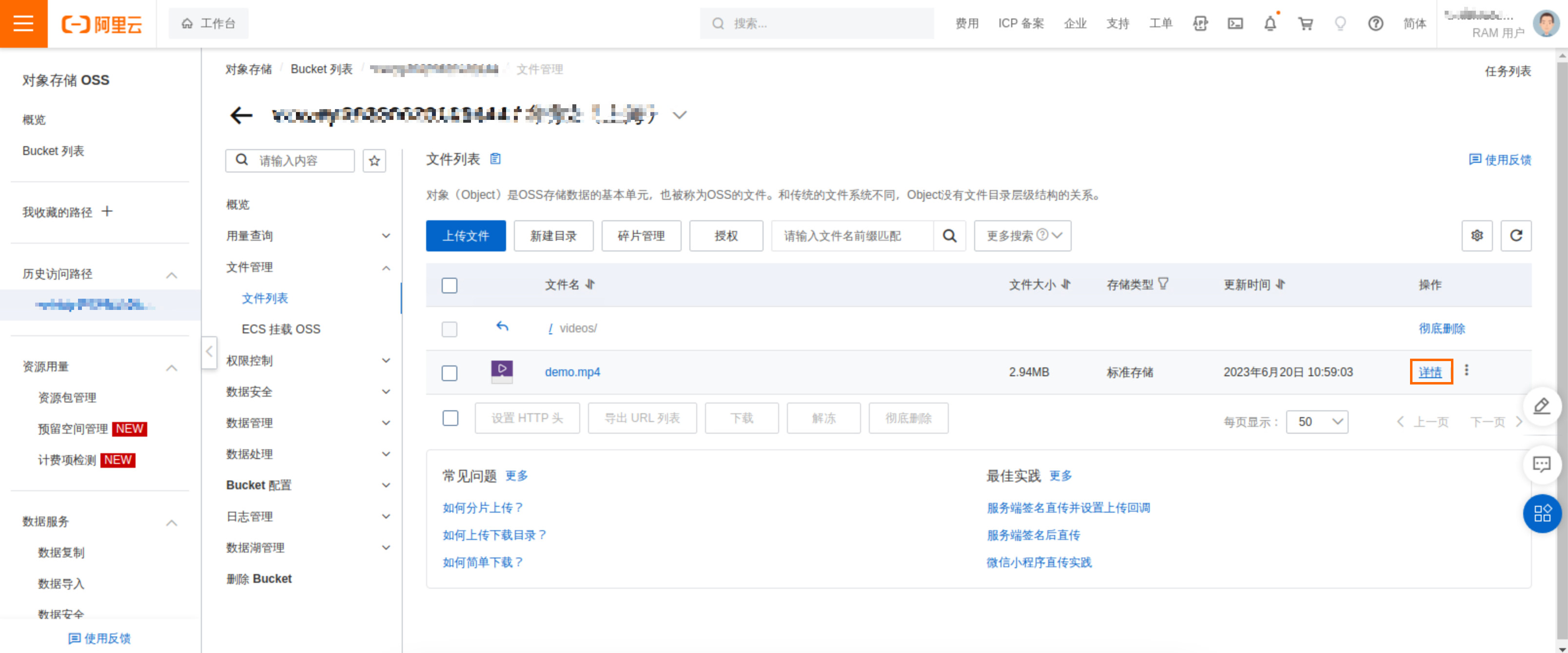Open the table column settings gear
Viewport: 1568px width, 653px height.
click(1477, 235)
